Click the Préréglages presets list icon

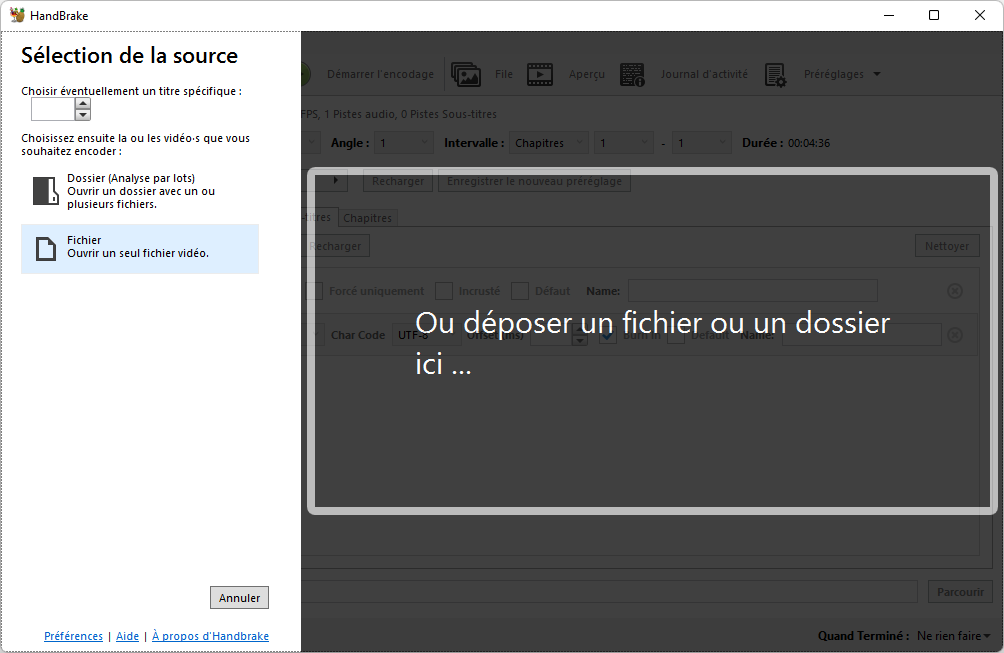[x=775, y=75]
